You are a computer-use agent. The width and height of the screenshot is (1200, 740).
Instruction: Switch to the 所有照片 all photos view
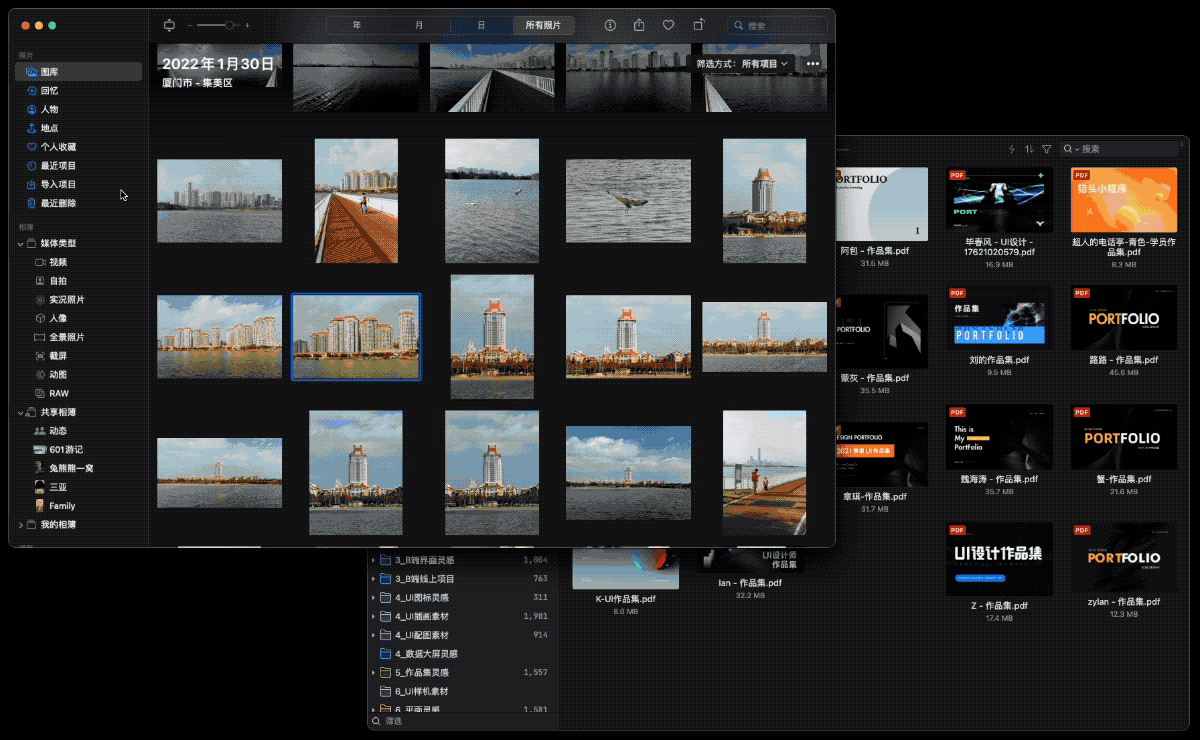pos(543,25)
